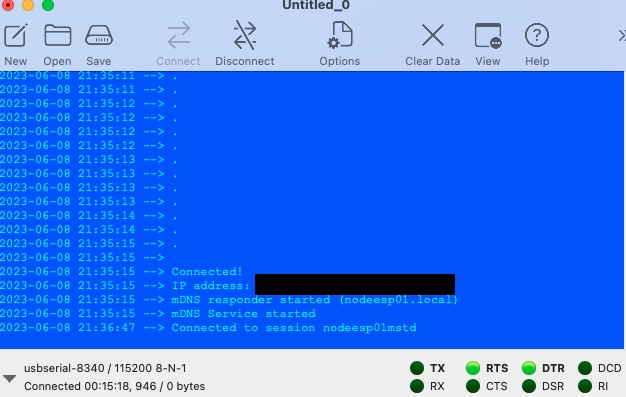This screenshot has height=397, width=626.
Task: Click the RX status LED
Action: click(417, 386)
